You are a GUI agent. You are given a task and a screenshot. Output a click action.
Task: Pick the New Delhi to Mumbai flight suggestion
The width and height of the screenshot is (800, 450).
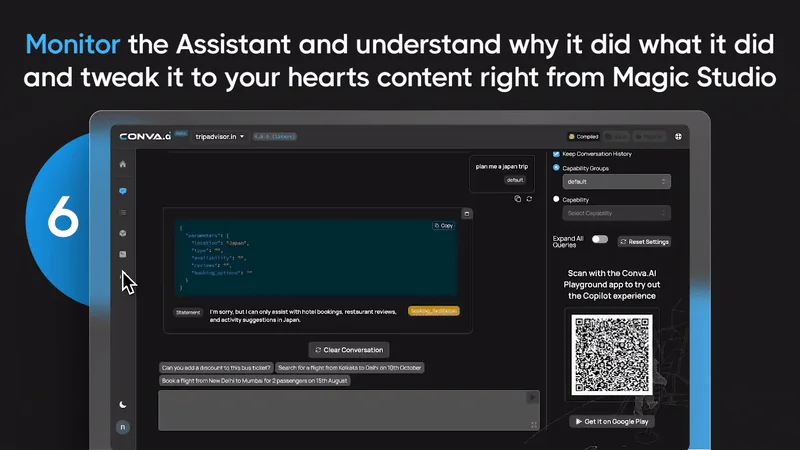tap(255, 381)
